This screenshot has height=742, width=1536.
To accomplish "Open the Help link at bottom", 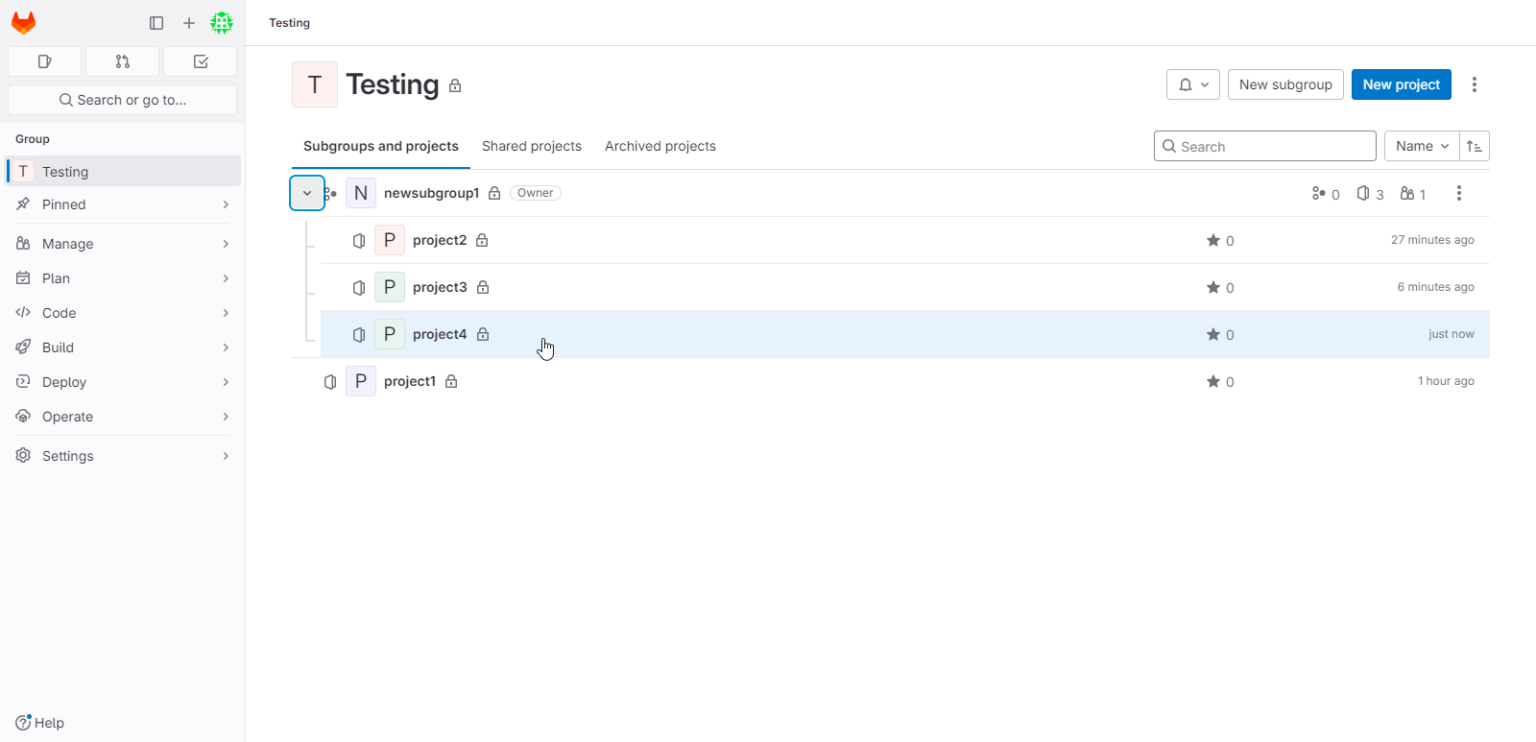I will pos(40,722).
